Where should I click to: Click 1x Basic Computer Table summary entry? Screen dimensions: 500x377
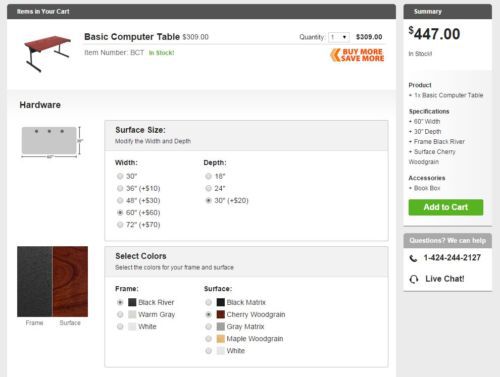[446, 95]
